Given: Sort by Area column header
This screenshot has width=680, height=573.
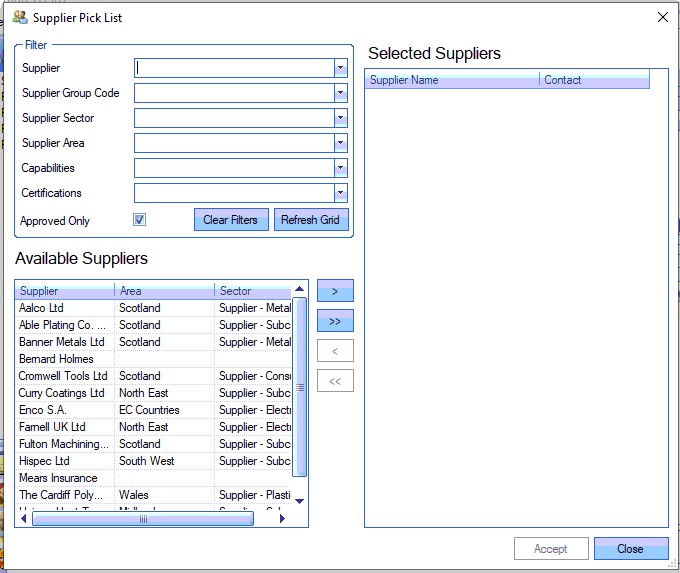Looking at the screenshot, I should pyautogui.click(x=164, y=291).
